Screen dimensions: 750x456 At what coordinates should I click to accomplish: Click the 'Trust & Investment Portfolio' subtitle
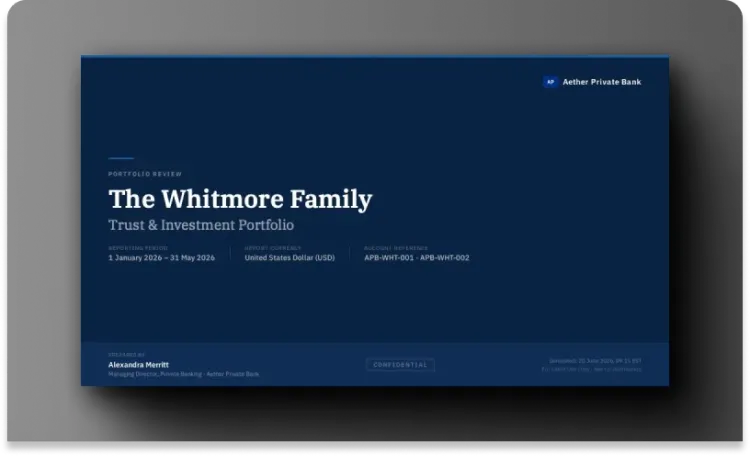(201, 225)
